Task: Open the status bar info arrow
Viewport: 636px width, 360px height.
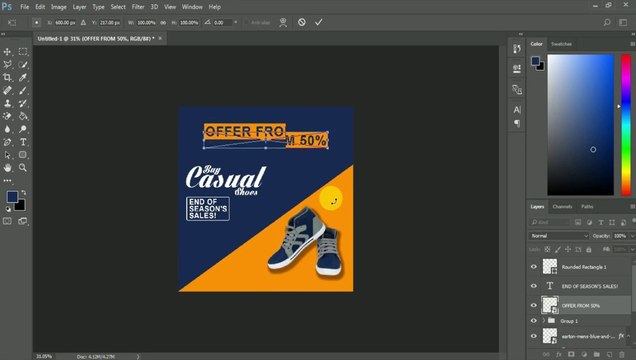Action: (x=138, y=357)
